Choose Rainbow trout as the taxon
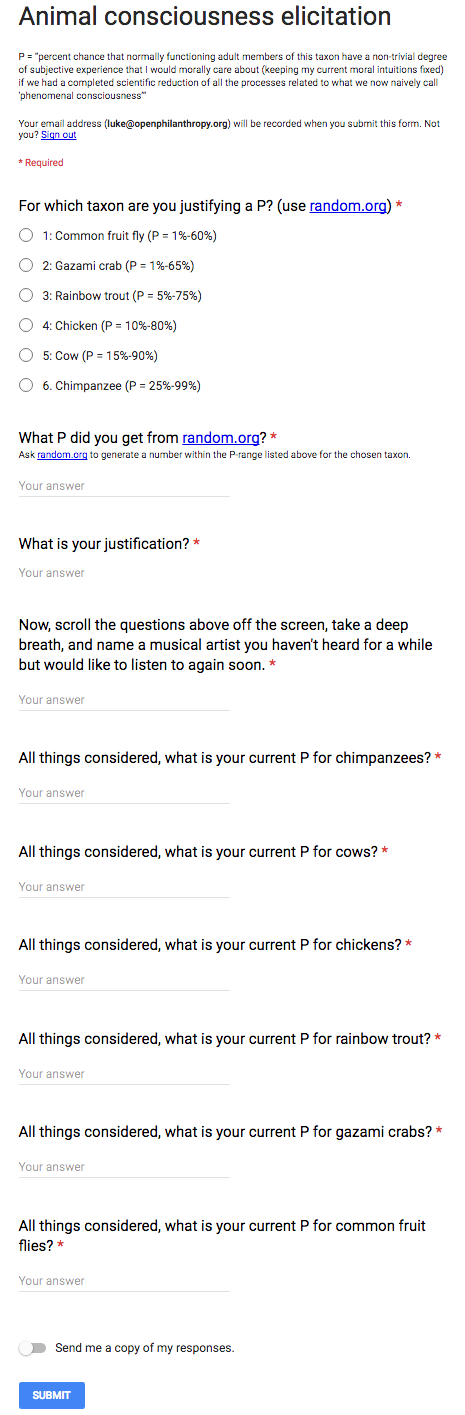 tap(26, 296)
